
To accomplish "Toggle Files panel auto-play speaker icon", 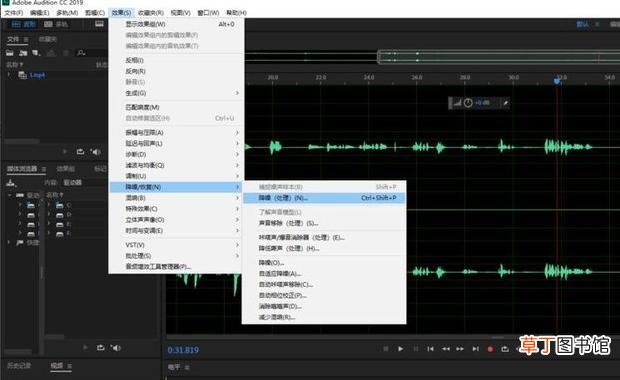I will [x=95, y=151].
